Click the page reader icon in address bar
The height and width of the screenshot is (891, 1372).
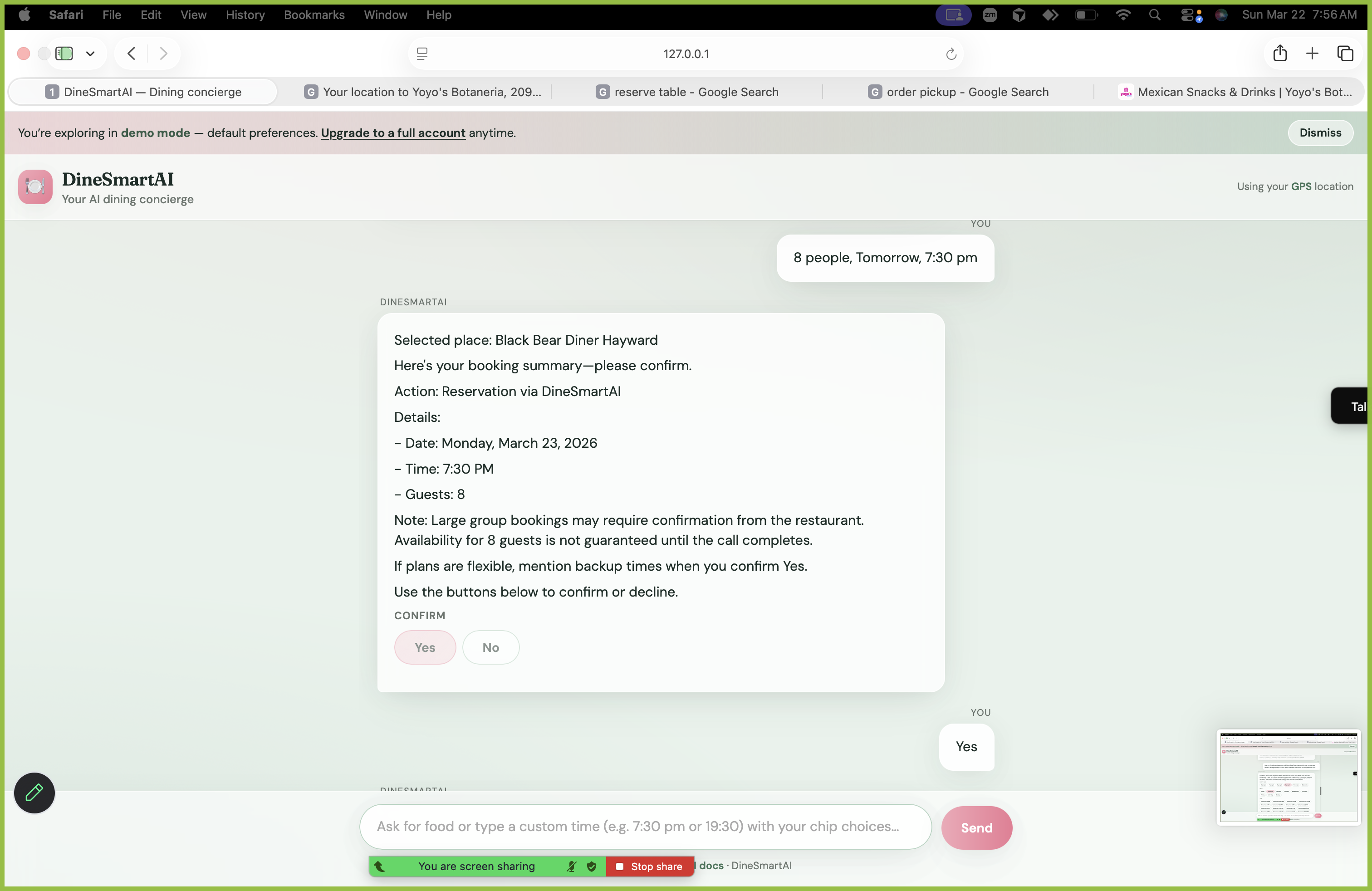point(422,54)
